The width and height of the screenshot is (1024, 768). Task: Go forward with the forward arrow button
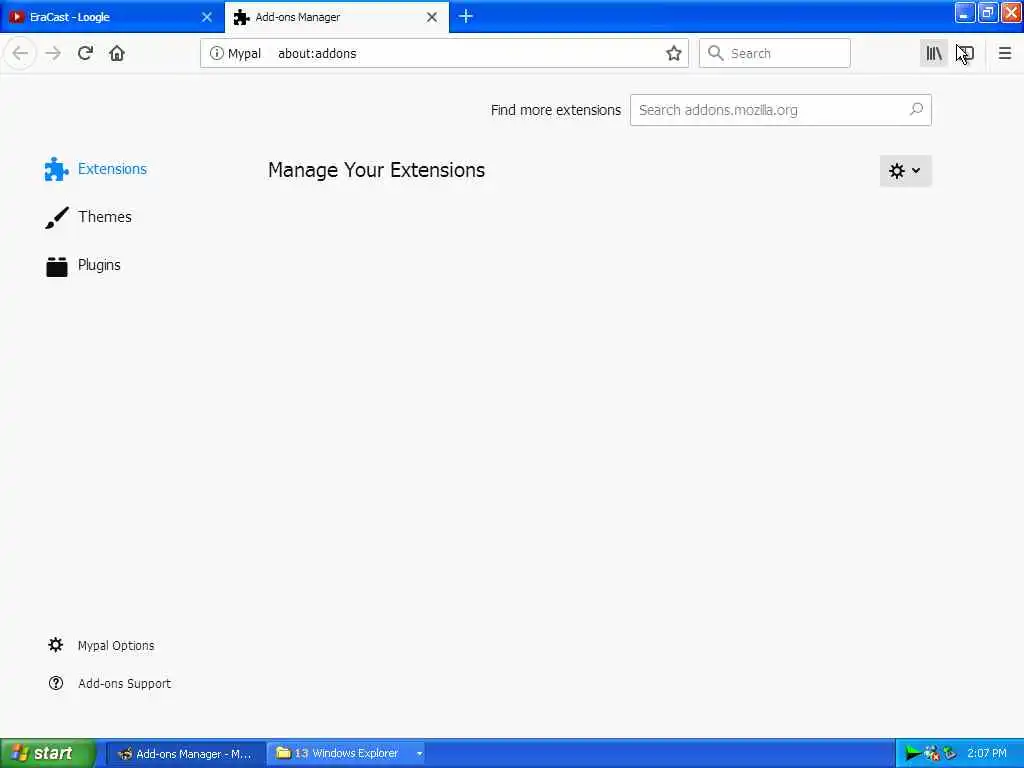[x=53, y=54]
